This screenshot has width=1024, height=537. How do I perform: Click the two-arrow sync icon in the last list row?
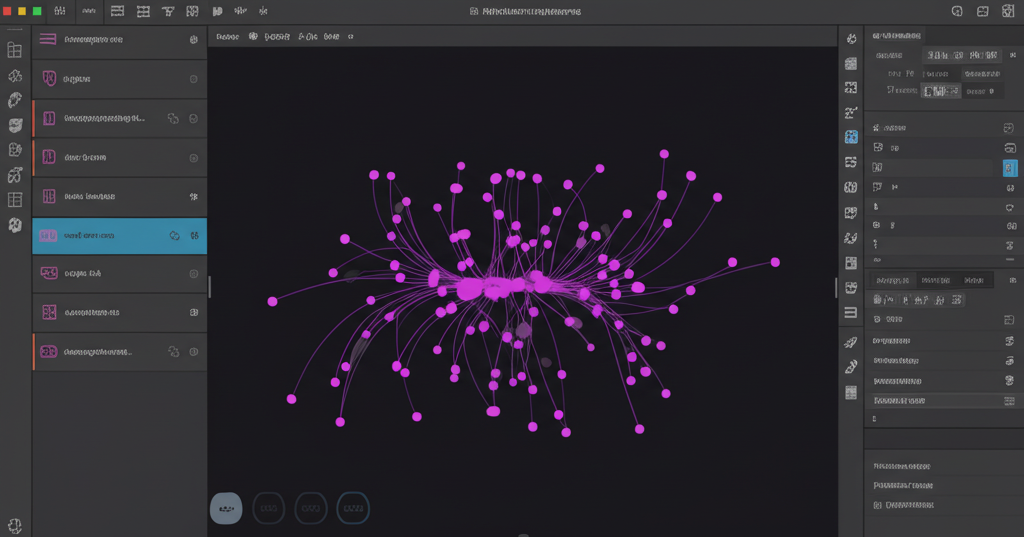[x=174, y=351]
